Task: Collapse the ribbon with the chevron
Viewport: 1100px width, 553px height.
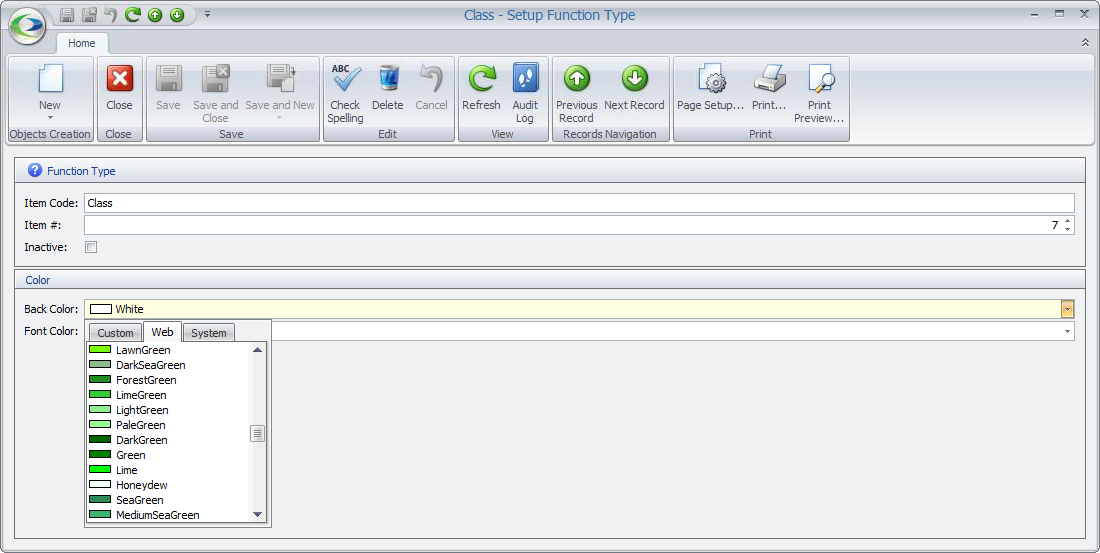Action: (x=1085, y=43)
